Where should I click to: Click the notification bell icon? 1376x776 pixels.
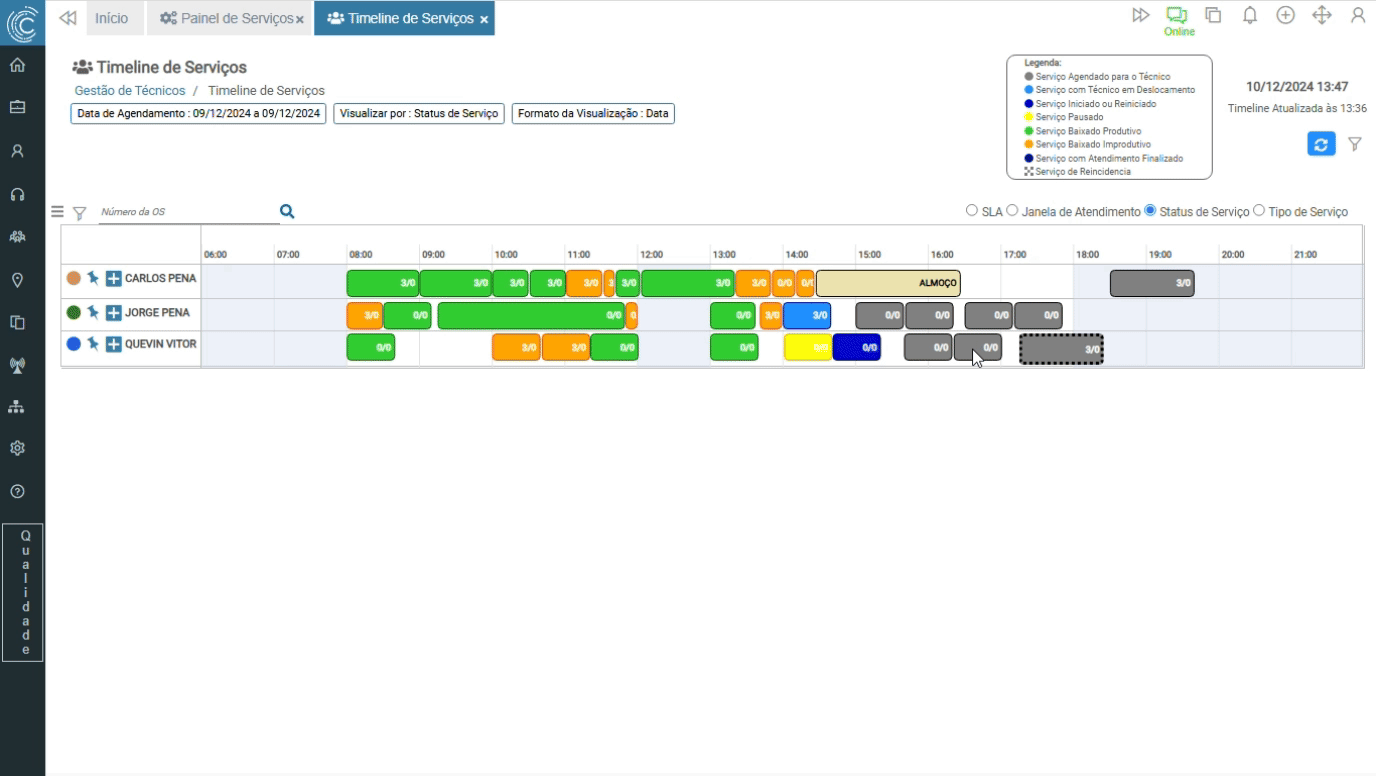click(1250, 15)
